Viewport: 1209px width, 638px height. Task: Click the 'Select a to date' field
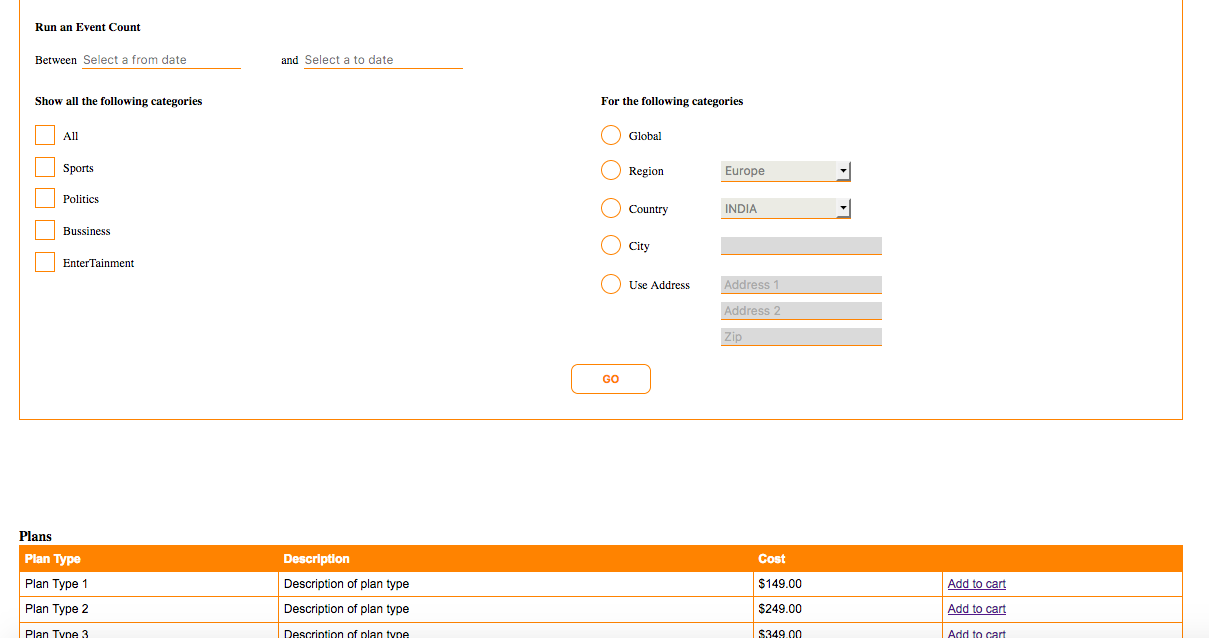click(383, 60)
